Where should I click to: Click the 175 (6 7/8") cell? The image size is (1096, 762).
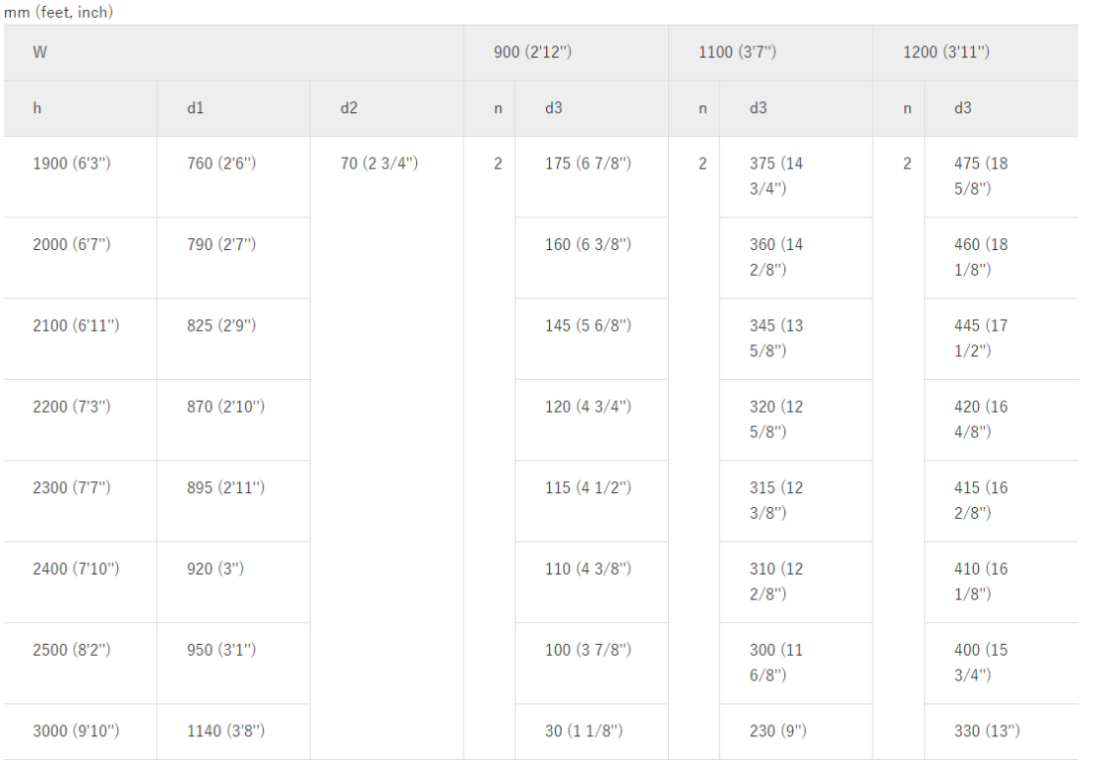point(588,163)
